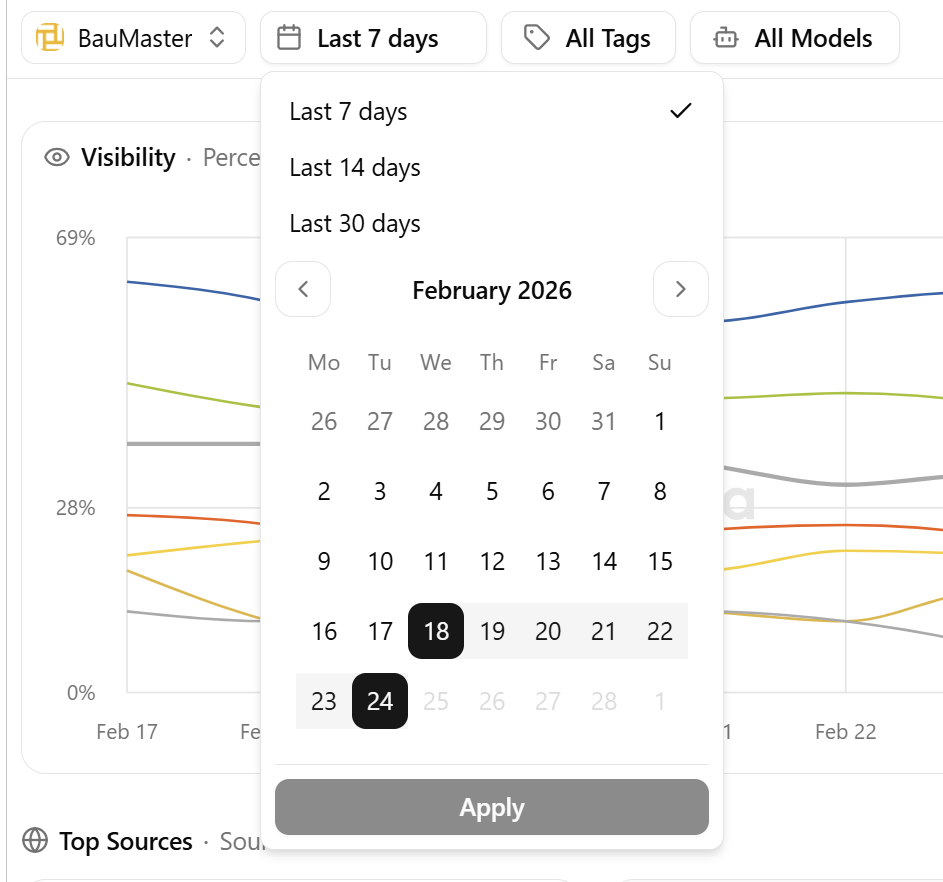The width and height of the screenshot is (943, 882).
Task: Open the All Tags dropdown filter
Action: click(x=588, y=37)
